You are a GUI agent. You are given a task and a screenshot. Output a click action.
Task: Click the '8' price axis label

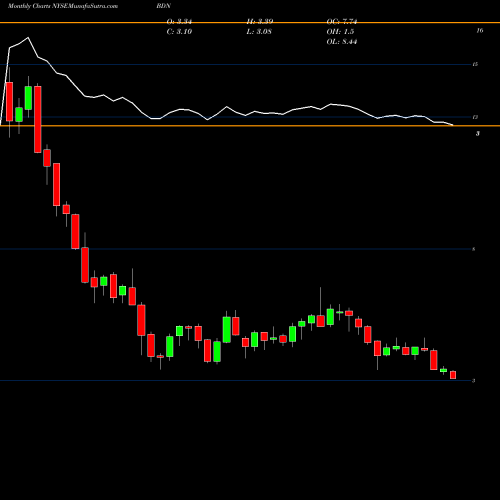click(x=474, y=249)
